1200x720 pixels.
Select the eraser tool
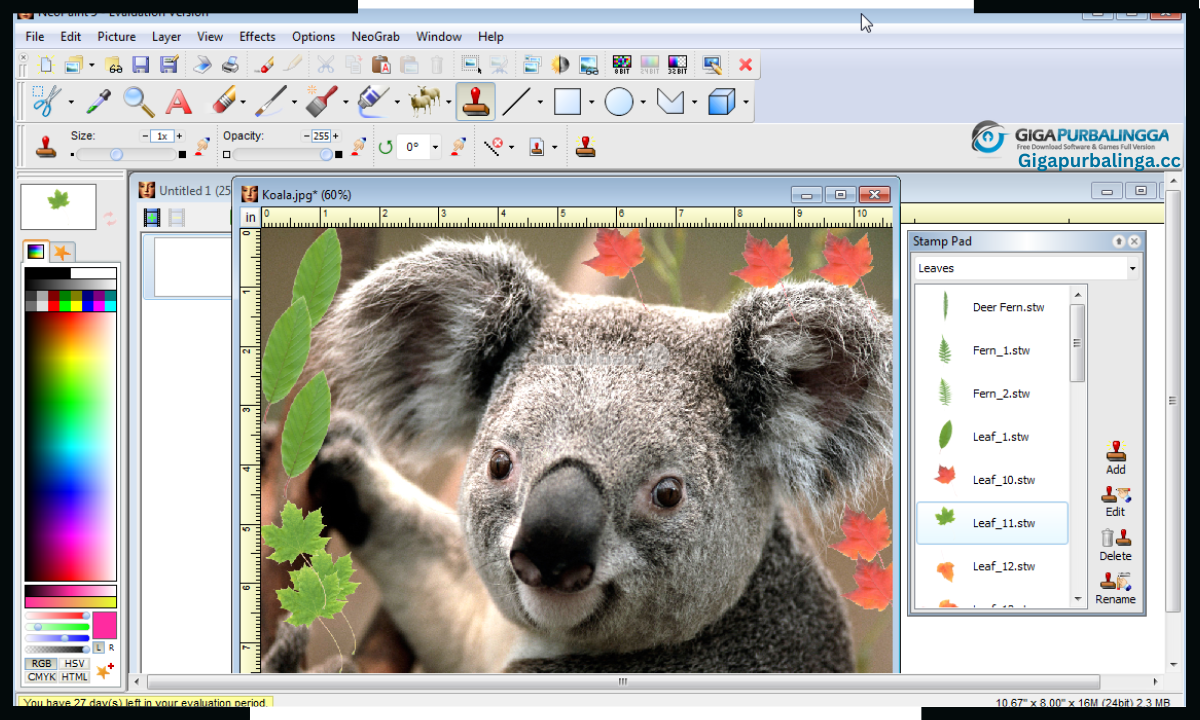[224, 101]
